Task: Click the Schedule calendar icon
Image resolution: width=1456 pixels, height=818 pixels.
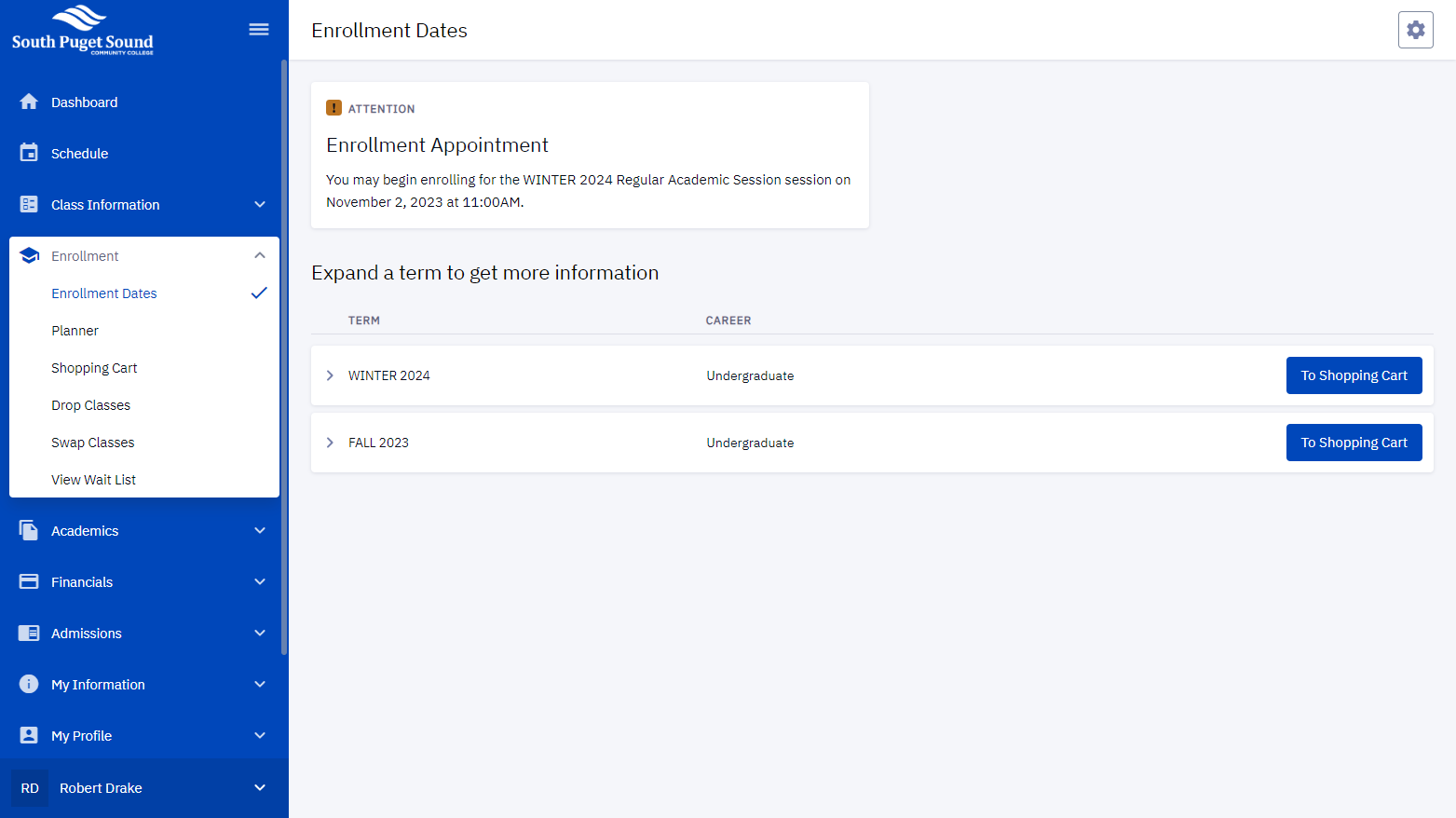Action: click(x=29, y=153)
